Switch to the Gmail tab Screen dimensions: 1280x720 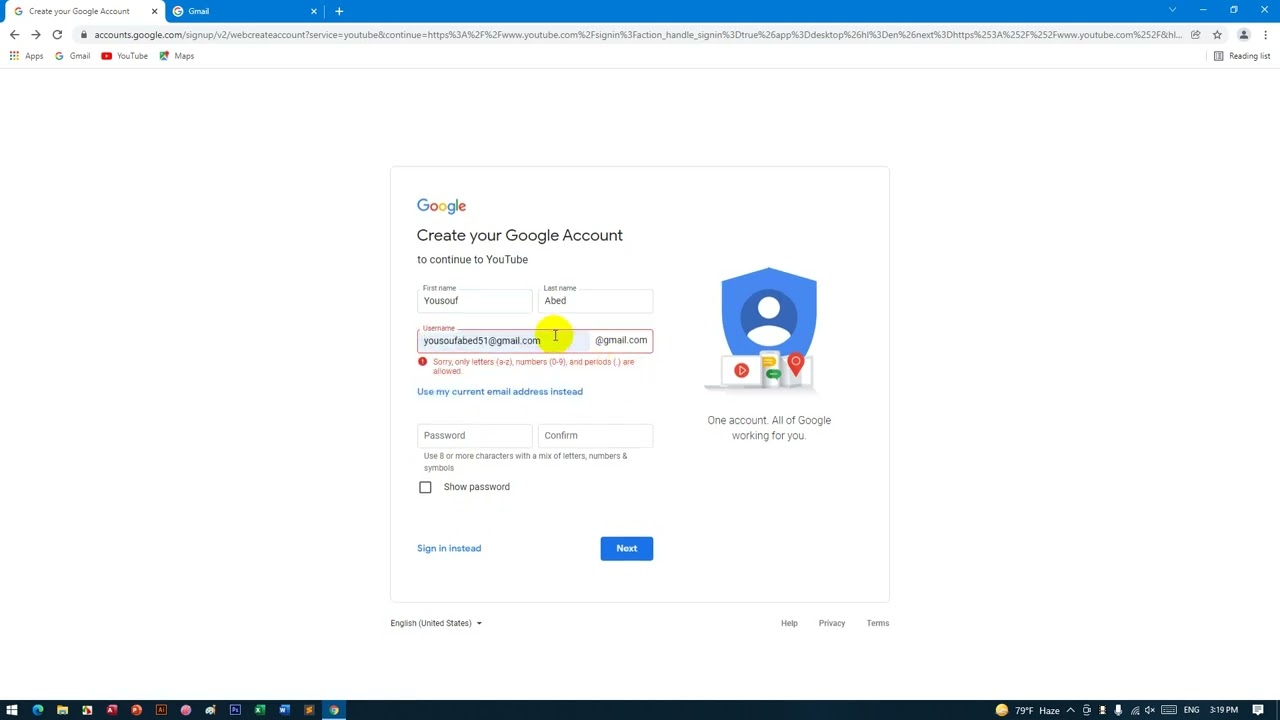tap(240, 11)
